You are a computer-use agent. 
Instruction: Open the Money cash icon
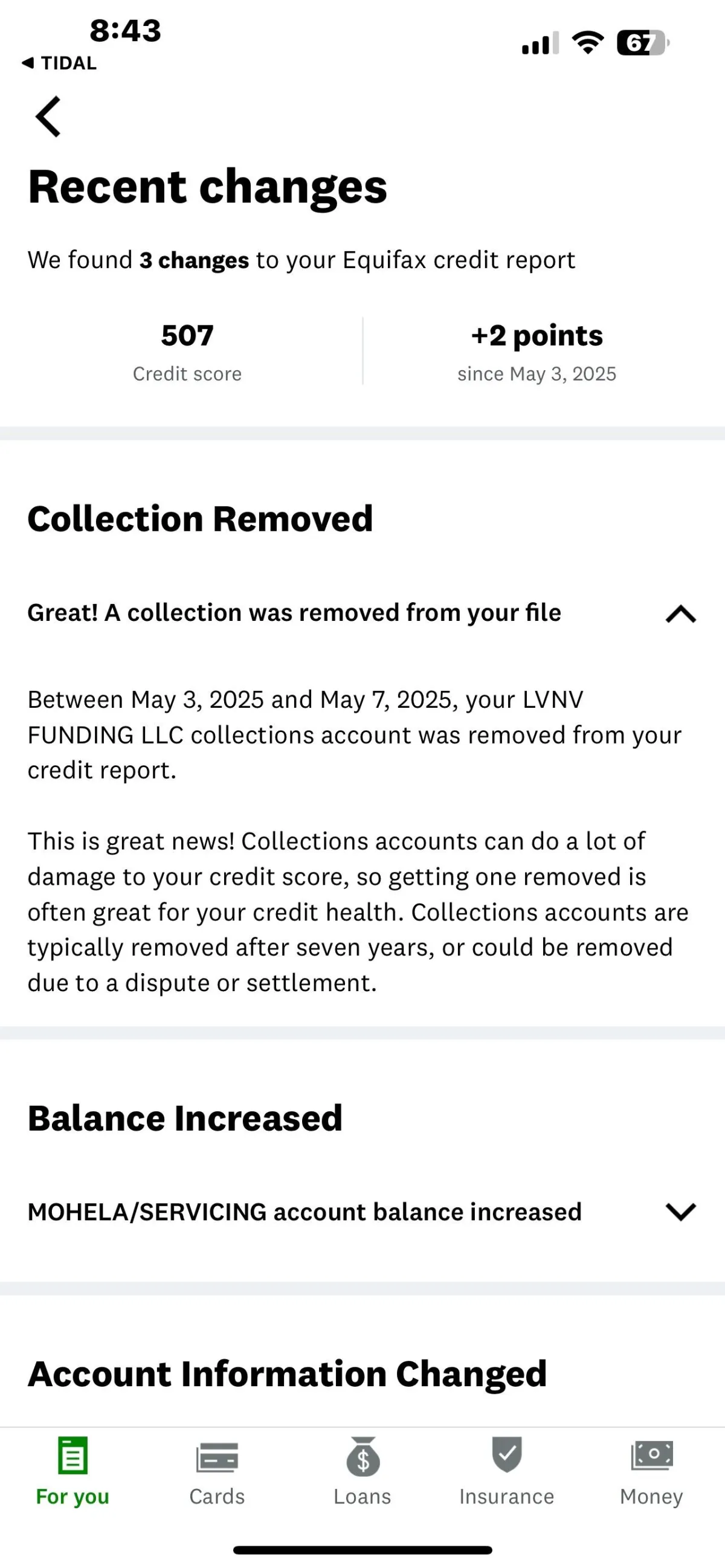(651, 1456)
